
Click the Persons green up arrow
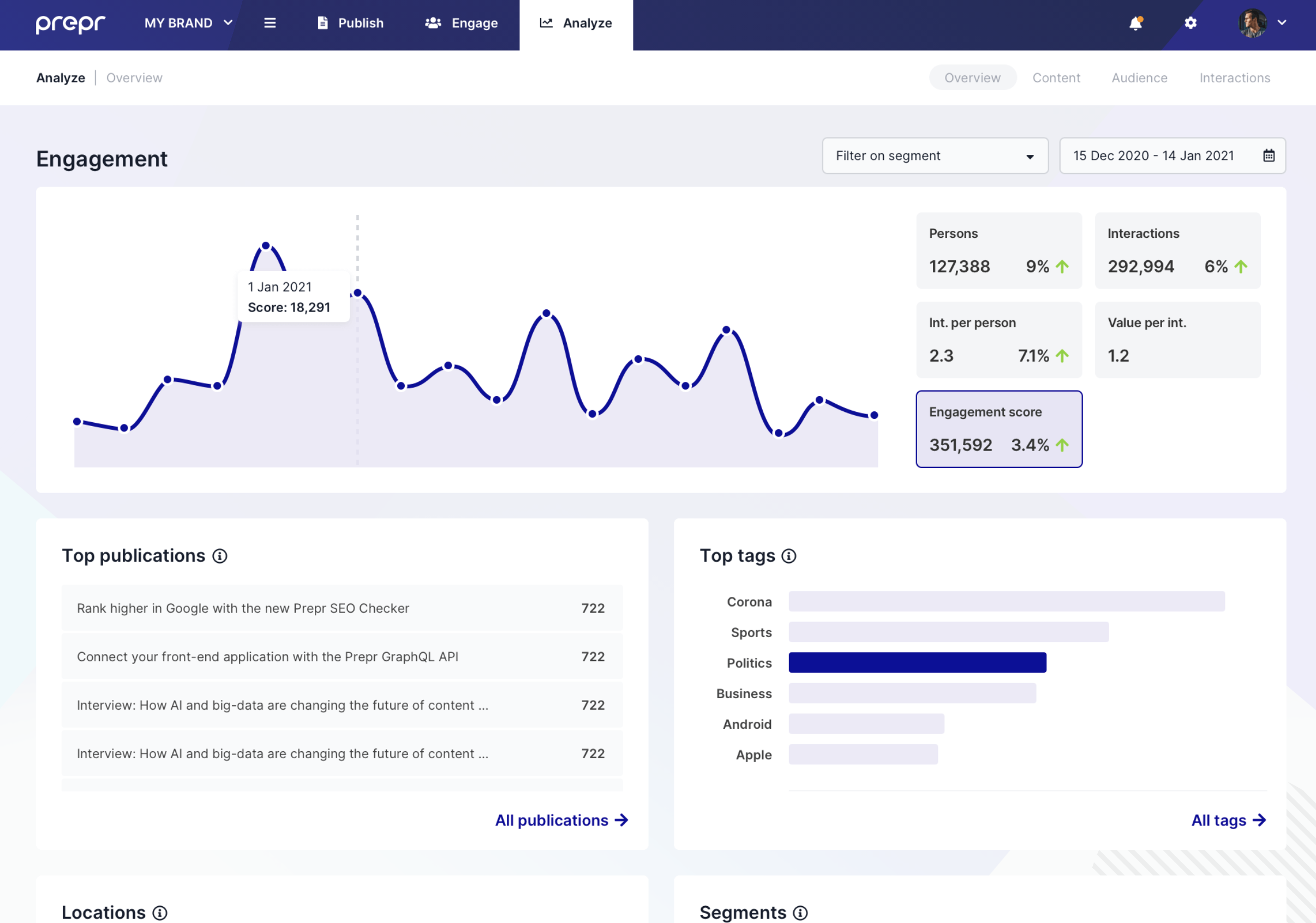[x=1062, y=266]
